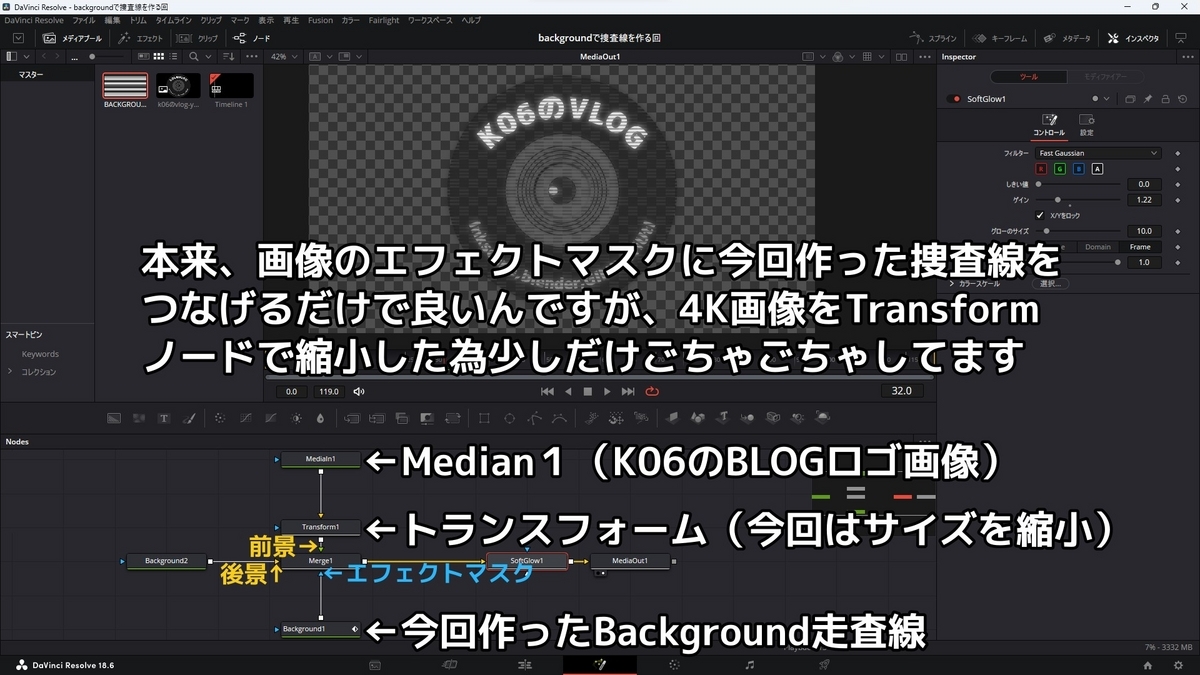
Task: Toggle the blue (B) channel button
Action: [1078, 169]
